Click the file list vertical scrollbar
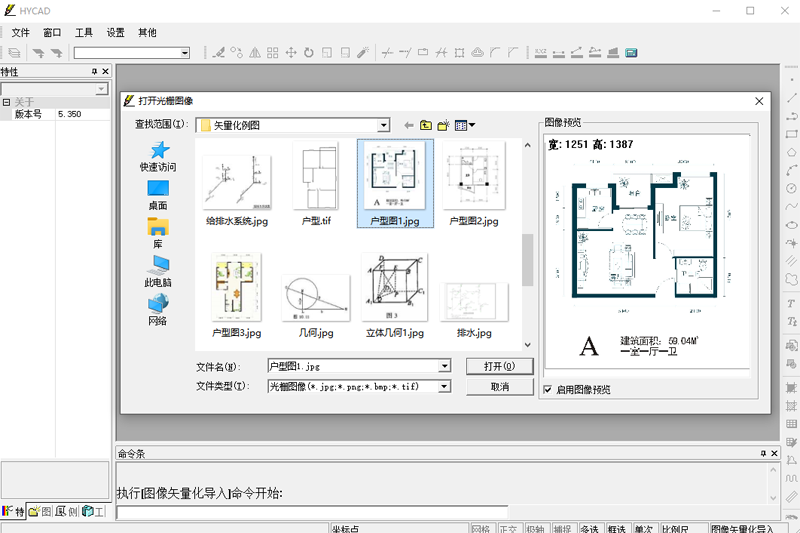Screen dimensions: 800x533 [x=527, y=260]
